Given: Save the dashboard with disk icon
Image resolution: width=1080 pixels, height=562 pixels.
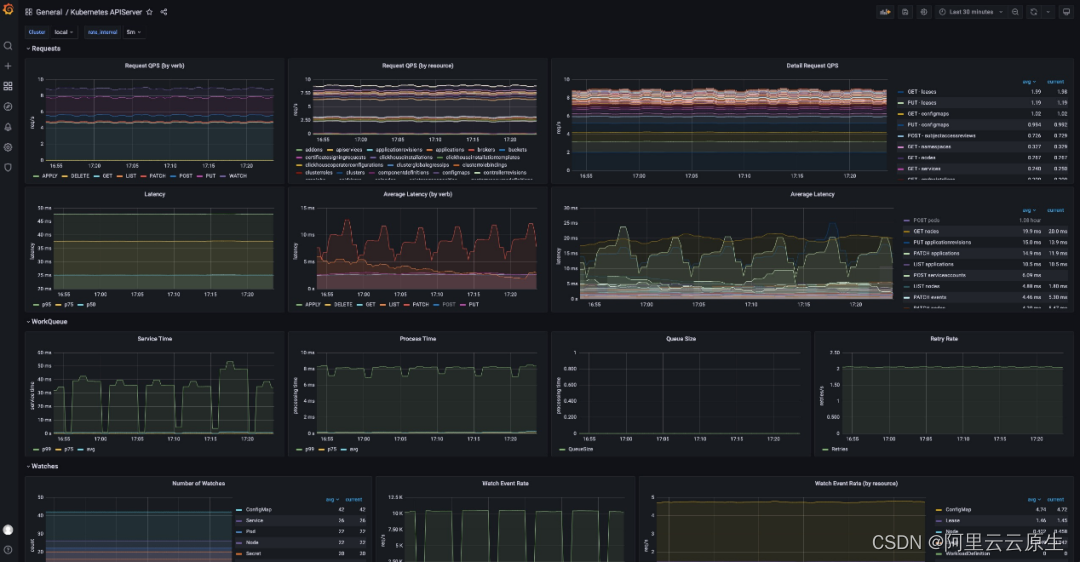Looking at the screenshot, I should [905, 12].
